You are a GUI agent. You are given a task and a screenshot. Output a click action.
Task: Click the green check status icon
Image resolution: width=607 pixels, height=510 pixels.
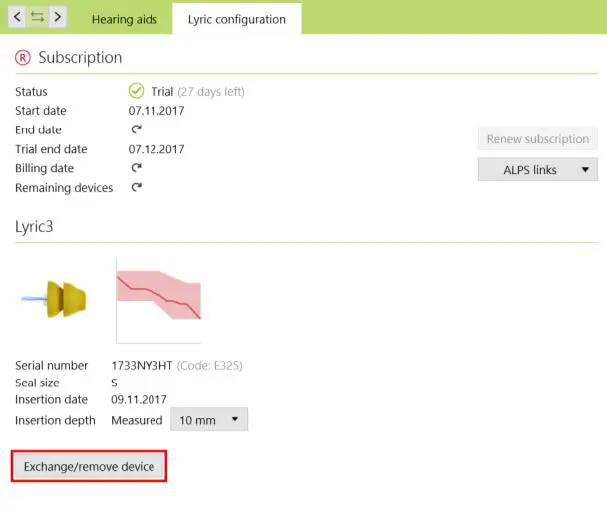[x=136, y=91]
